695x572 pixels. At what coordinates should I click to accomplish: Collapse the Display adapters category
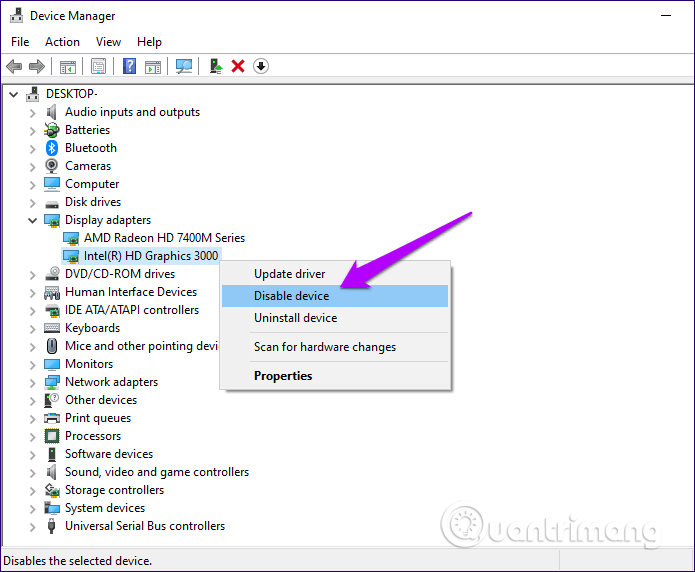click(x=32, y=220)
